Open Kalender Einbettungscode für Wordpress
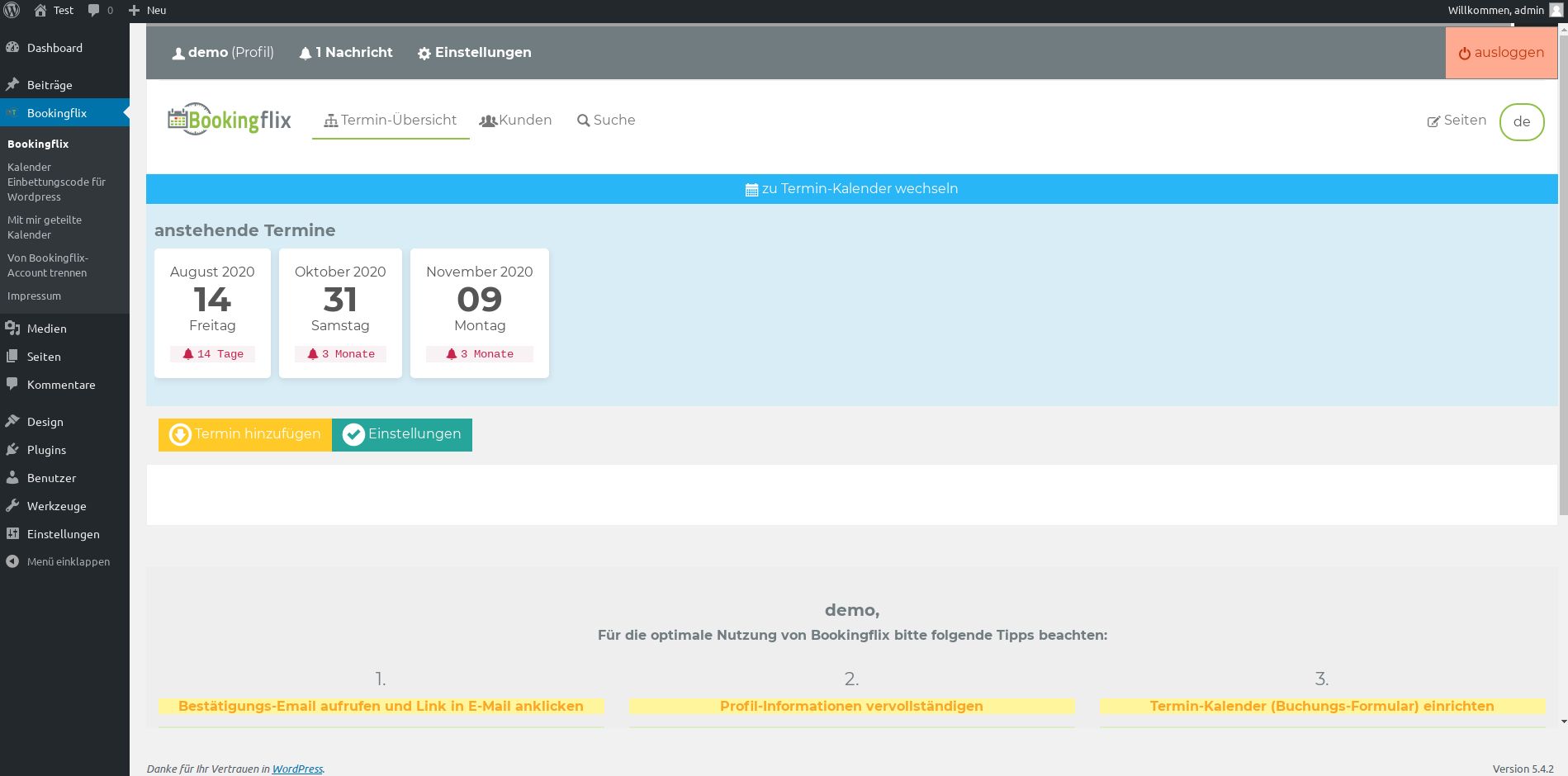Screen dimensions: 1568x776 (x=56, y=182)
